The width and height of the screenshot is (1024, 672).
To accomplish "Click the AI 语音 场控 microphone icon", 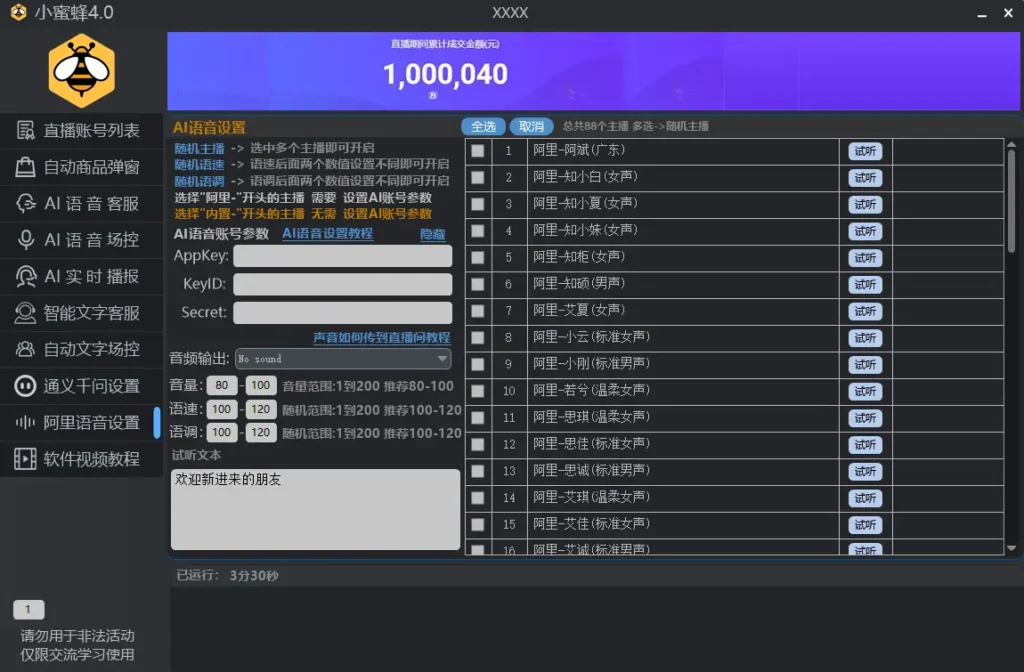I will [25, 240].
